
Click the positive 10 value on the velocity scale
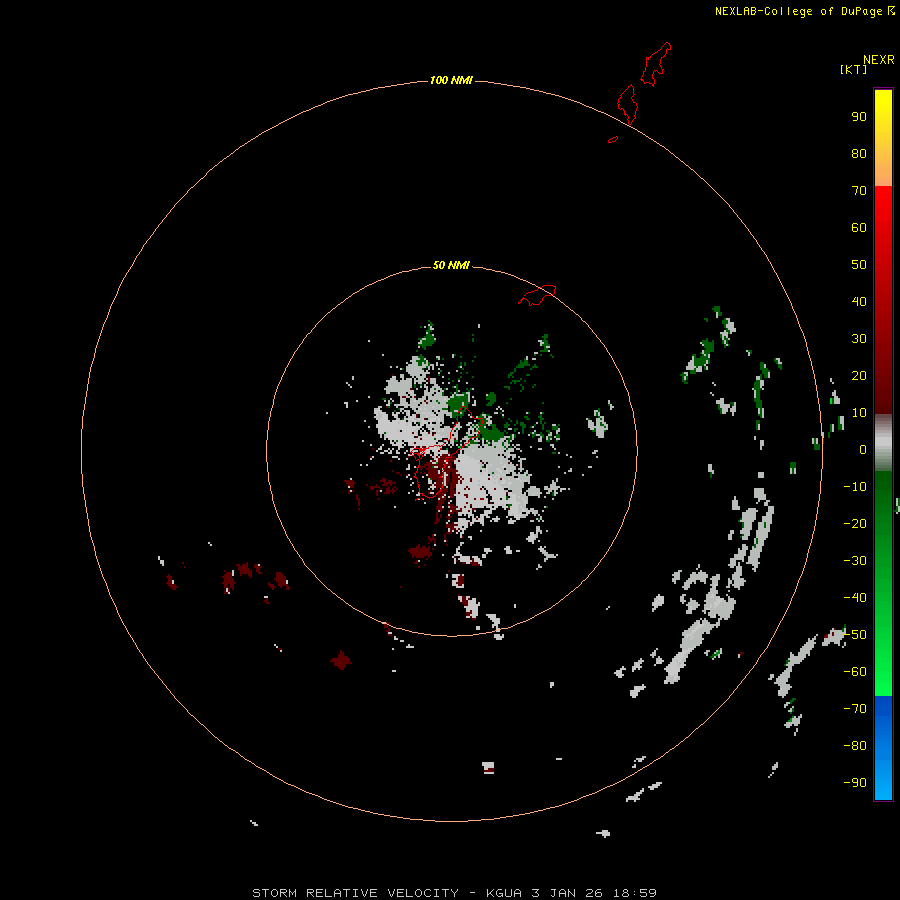click(x=859, y=413)
